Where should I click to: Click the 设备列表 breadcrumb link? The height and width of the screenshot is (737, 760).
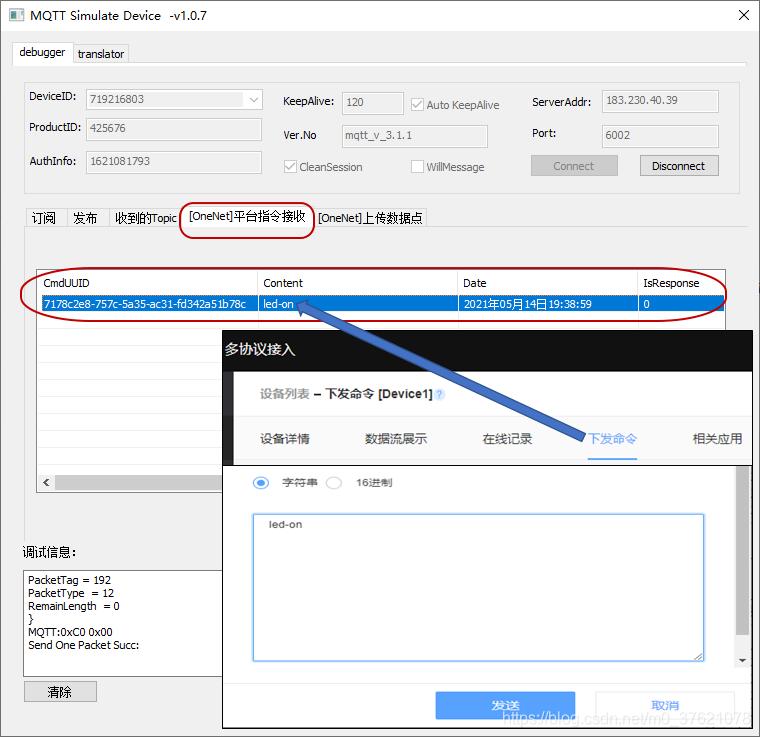tap(285, 394)
